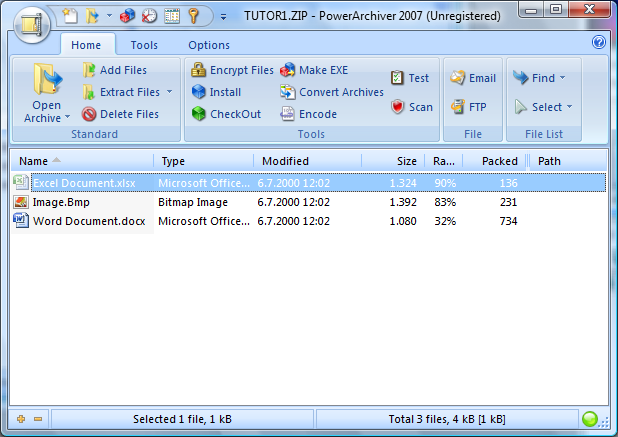Click the red and blue cubes quick access icon
The height and width of the screenshot is (437, 618).
click(127, 16)
